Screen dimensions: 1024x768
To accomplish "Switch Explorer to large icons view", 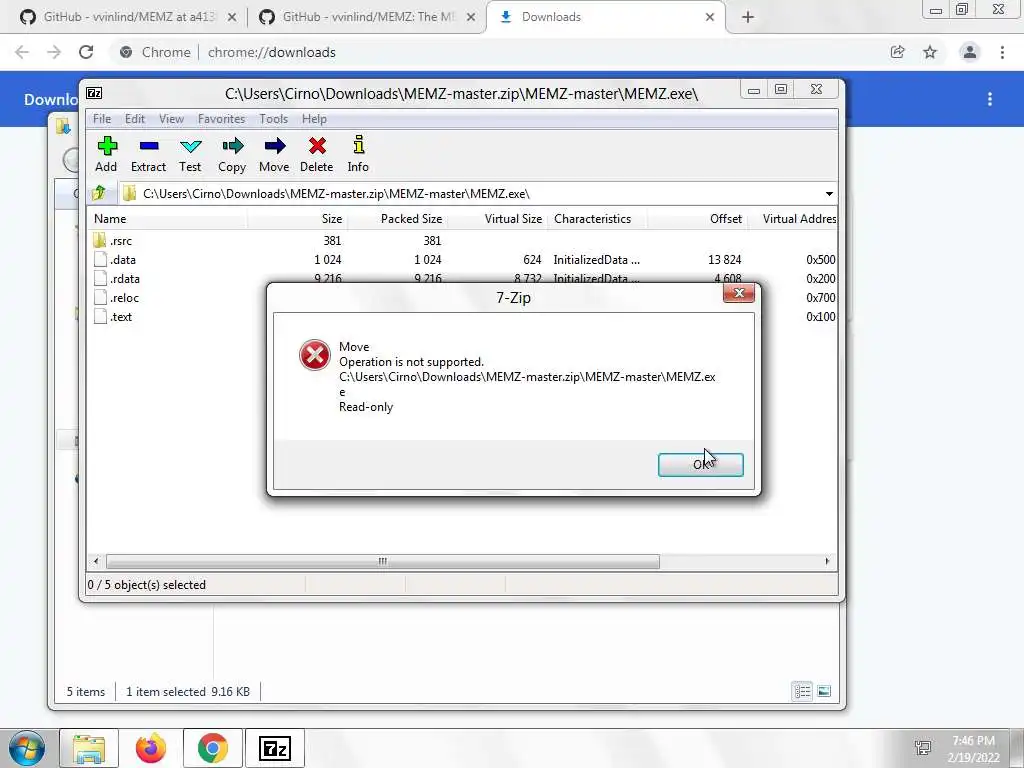I will click(824, 691).
